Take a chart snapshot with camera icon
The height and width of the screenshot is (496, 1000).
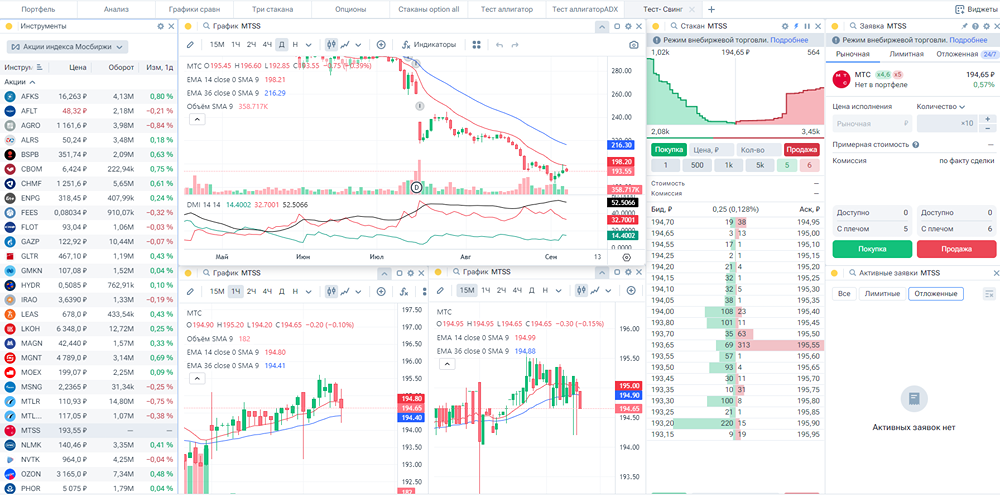point(634,45)
